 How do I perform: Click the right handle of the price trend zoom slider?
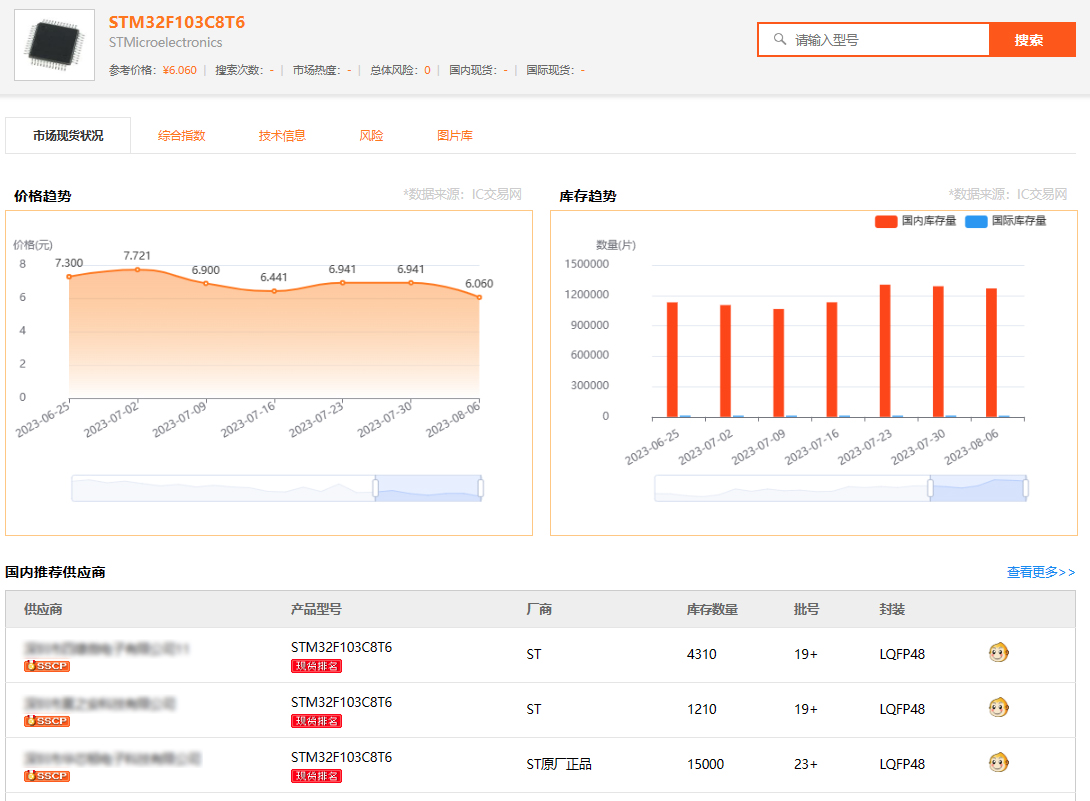[x=480, y=488]
